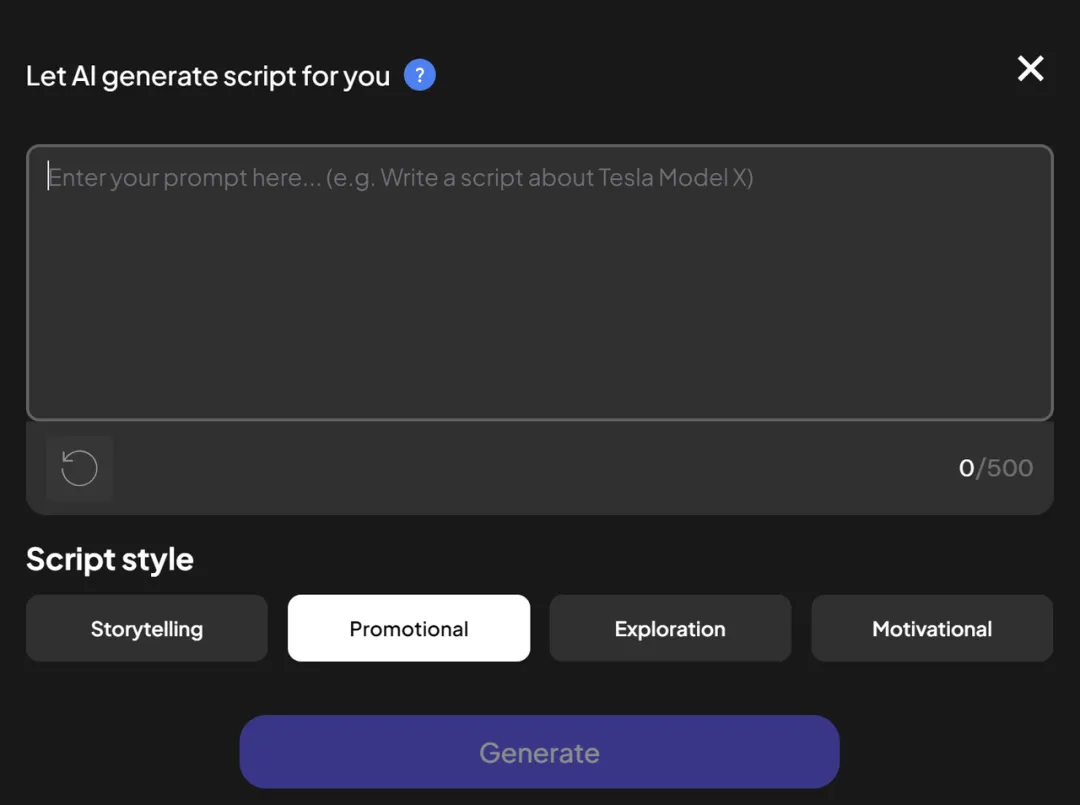
Task: Click the Generate button
Action: 539,752
